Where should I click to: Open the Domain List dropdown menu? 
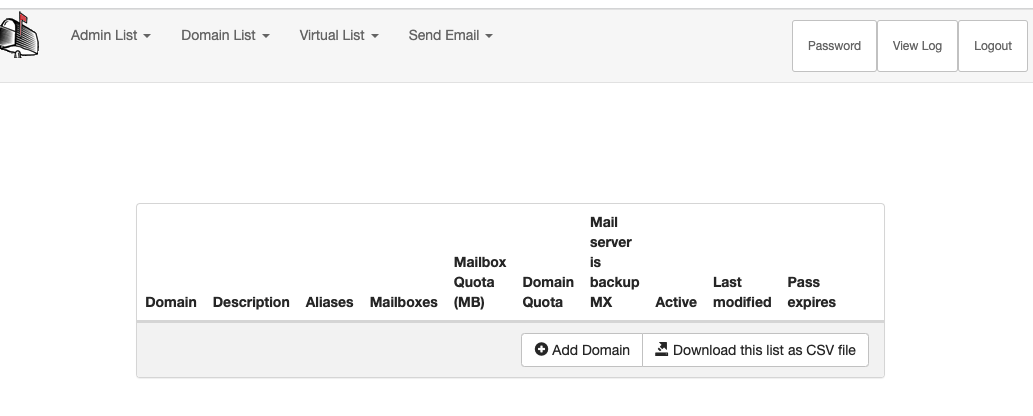225,36
